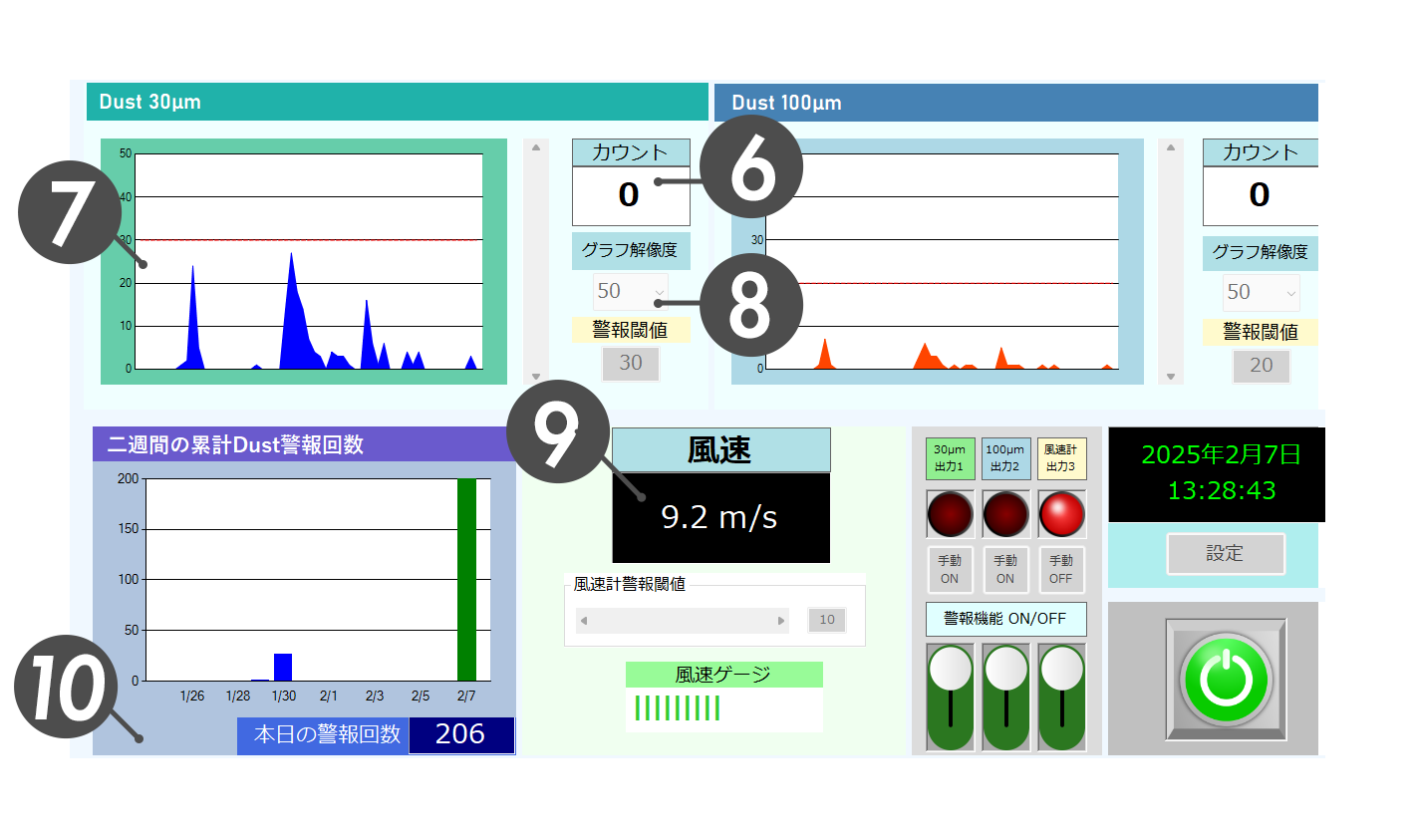This screenshot has width=1415, height=840.
Task: Click the bright red 風速計 output 3 lamp
Action: point(1061,514)
